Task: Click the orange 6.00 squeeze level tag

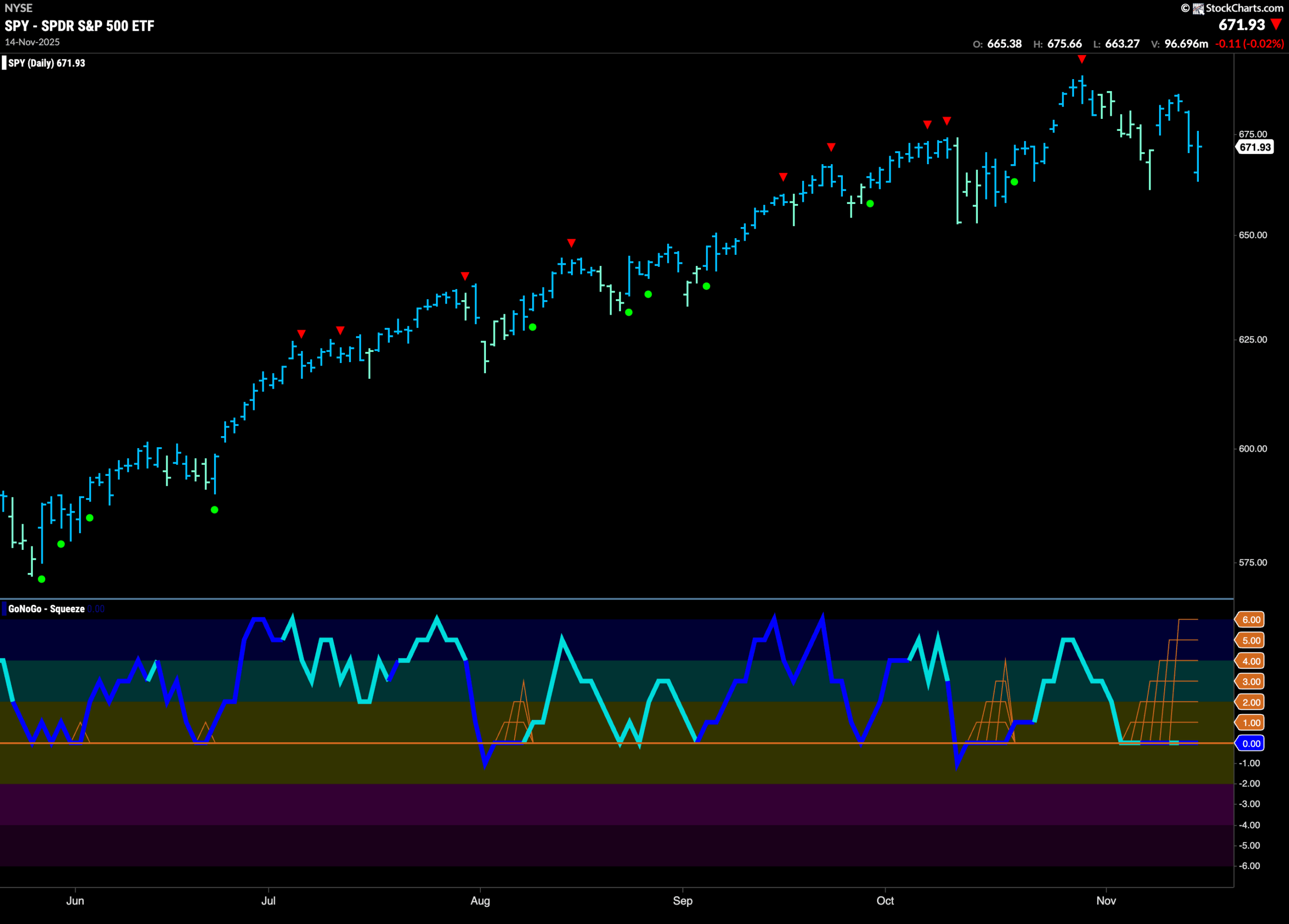Action: [1250, 619]
